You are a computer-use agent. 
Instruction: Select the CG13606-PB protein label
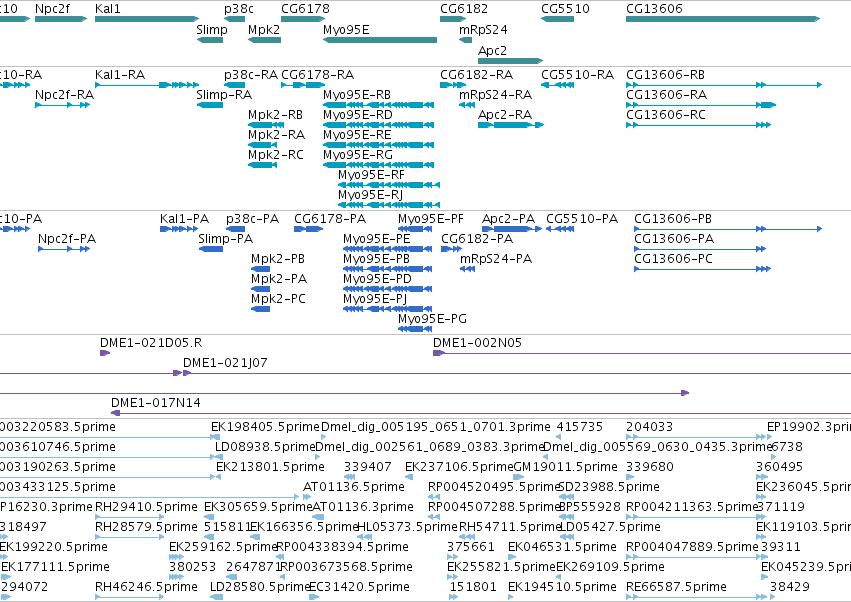(x=673, y=219)
